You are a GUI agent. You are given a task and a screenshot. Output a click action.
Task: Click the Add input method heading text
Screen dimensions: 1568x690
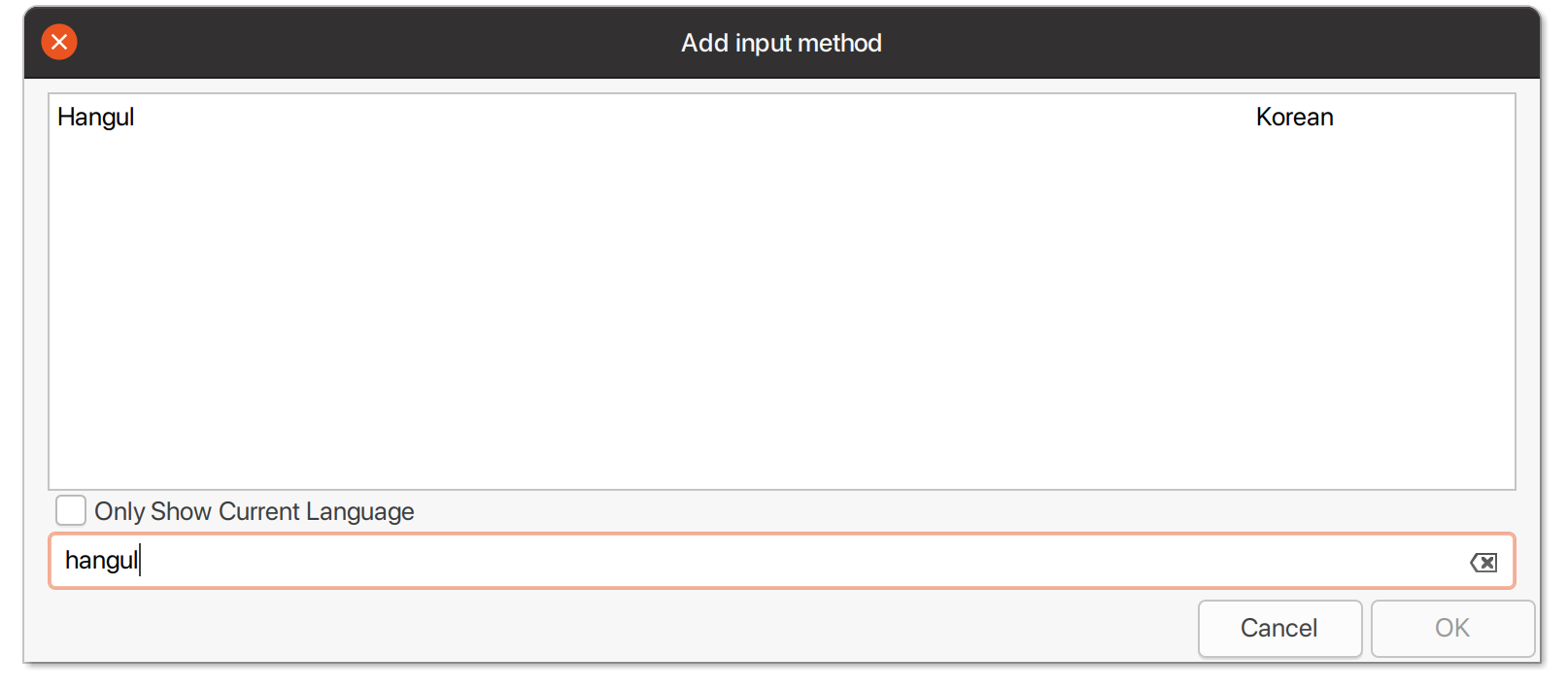pos(781,43)
